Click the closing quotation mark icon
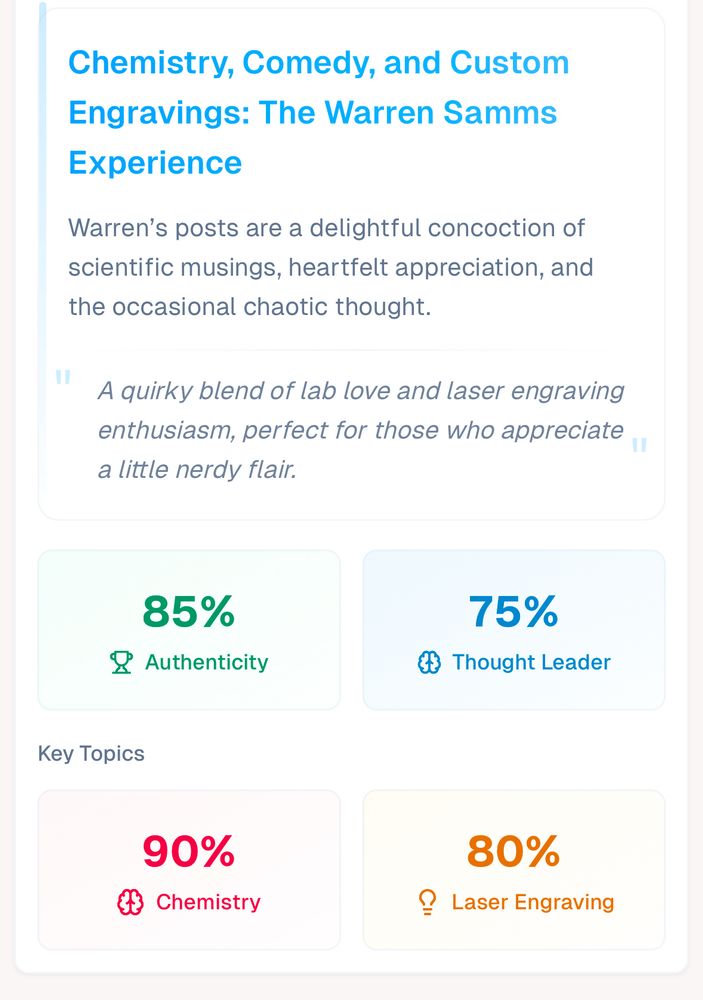The height and width of the screenshot is (1000, 703). coord(640,445)
